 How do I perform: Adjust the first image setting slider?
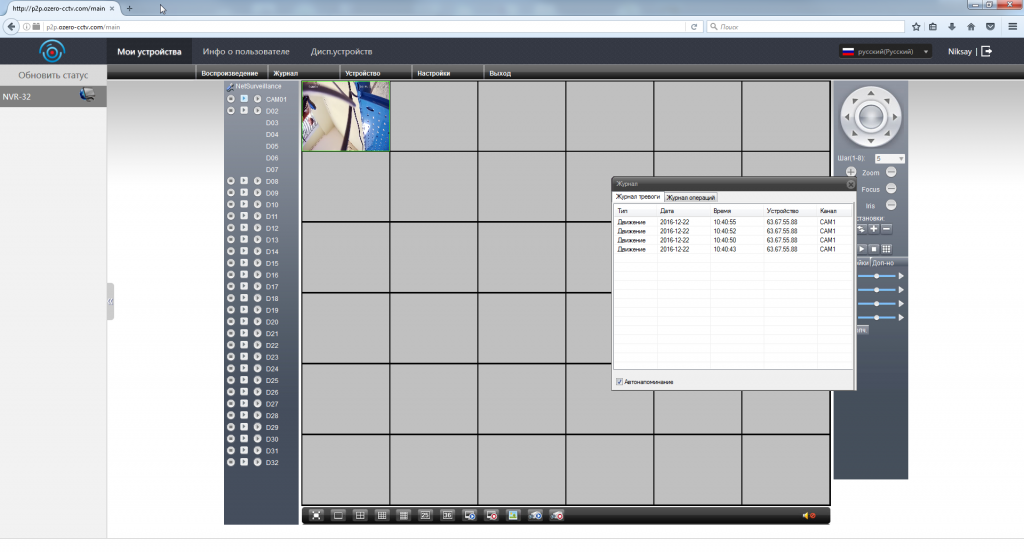(x=876, y=276)
